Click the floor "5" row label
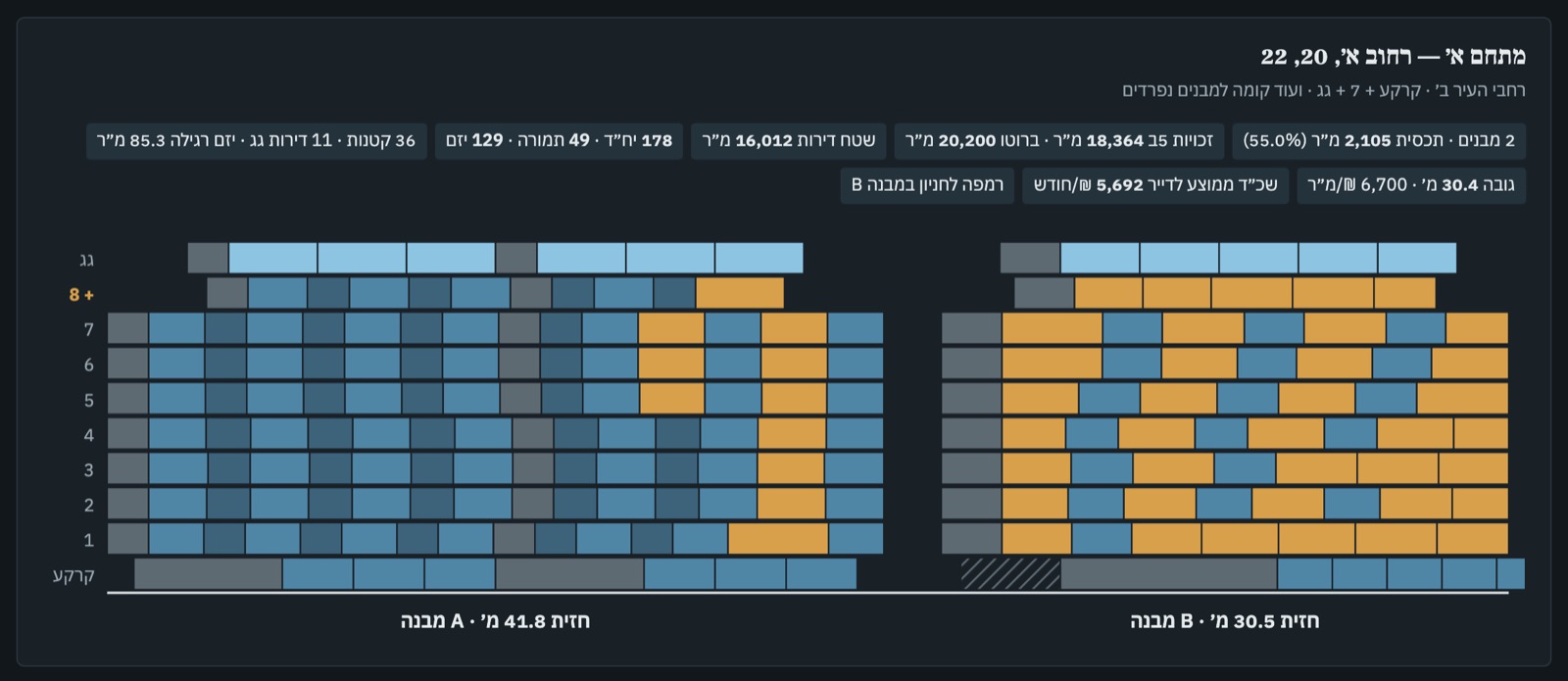Screen dimensions: 1568x681 click(x=89, y=400)
